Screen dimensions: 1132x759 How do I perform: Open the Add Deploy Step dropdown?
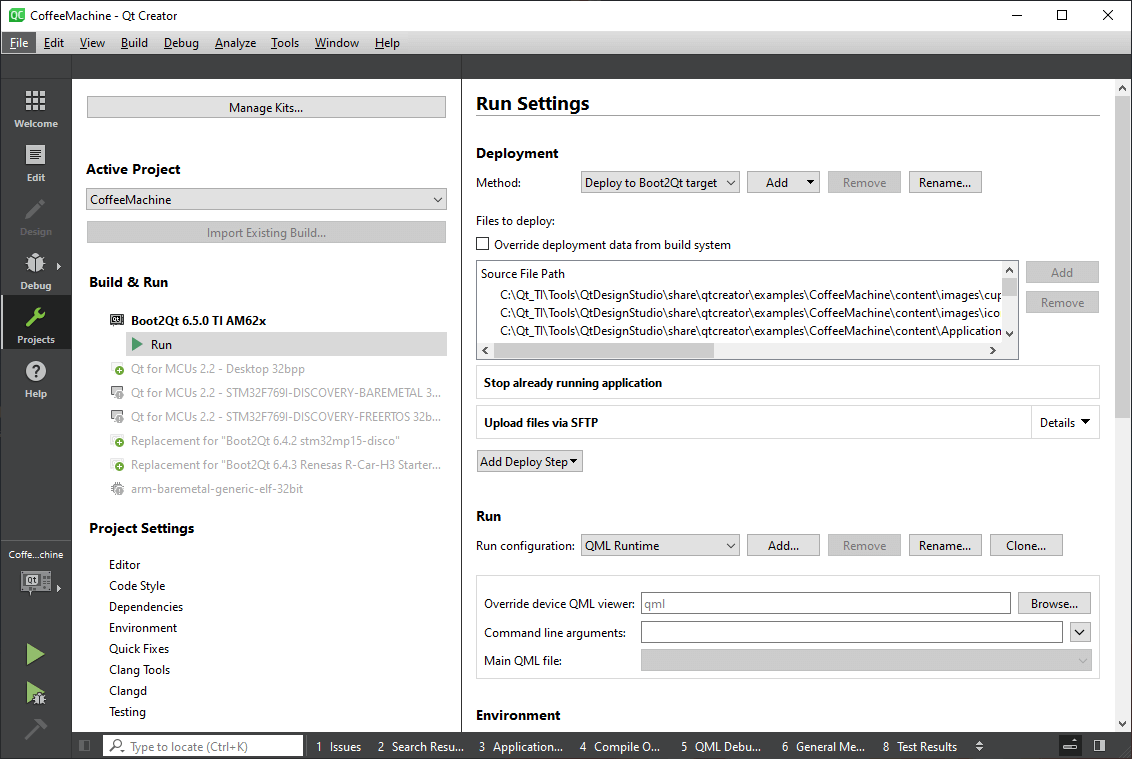[x=530, y=462]
